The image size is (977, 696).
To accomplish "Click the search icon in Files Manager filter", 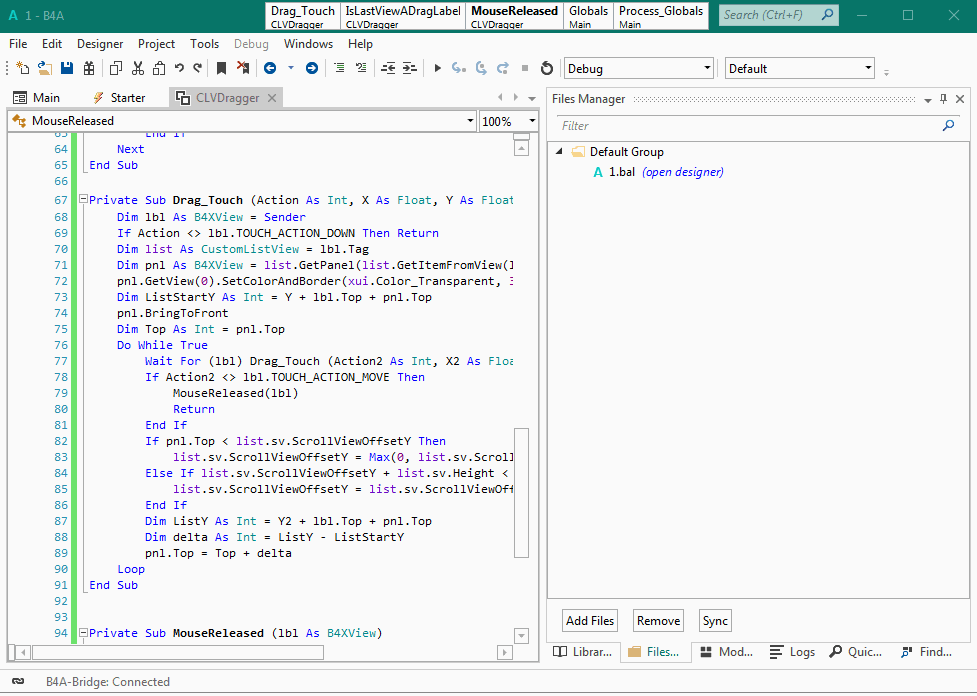I will pyautogui.click(x=948, y=126).
